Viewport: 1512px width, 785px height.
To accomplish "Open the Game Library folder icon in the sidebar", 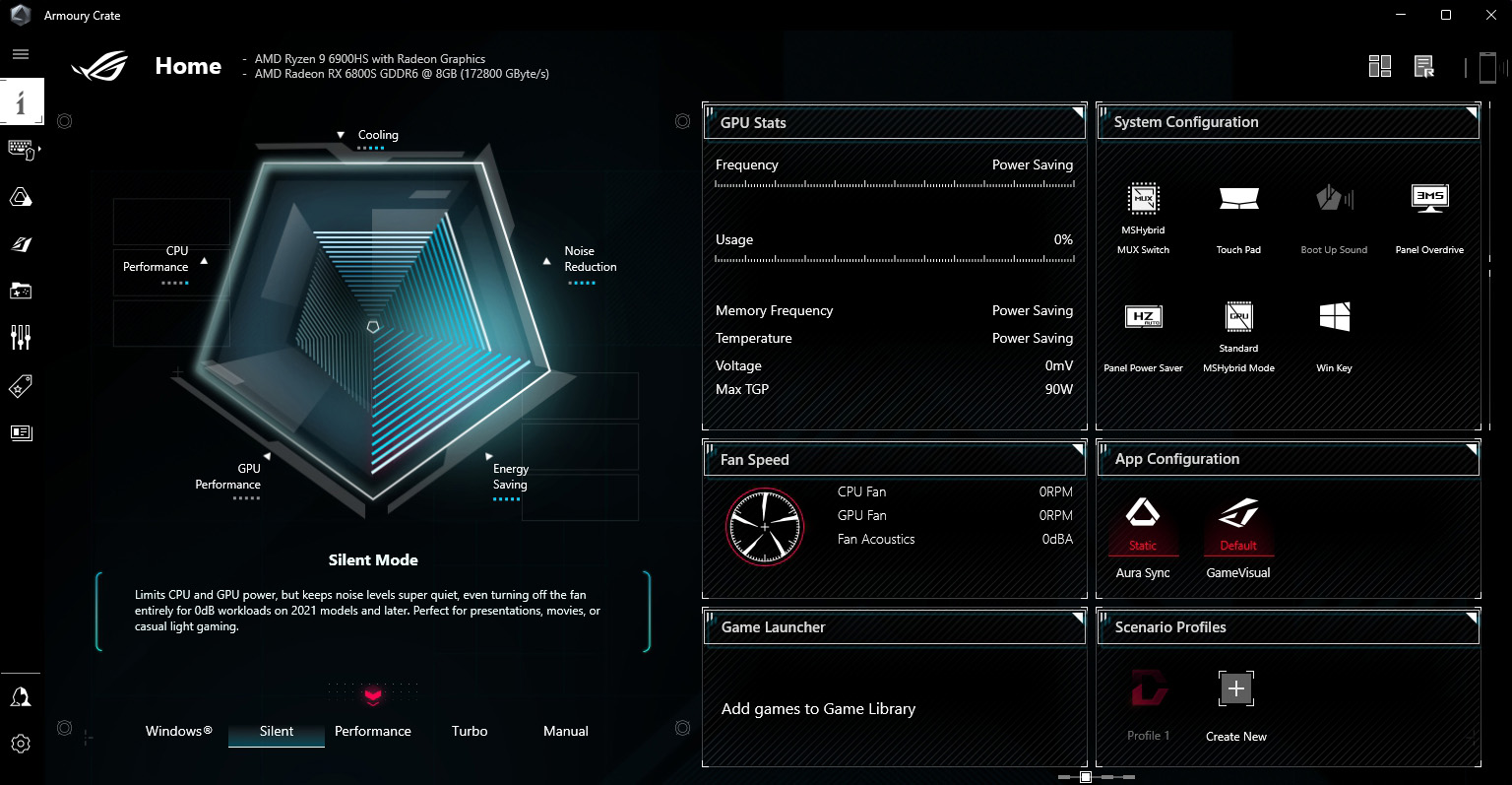I will coord(21,291).
